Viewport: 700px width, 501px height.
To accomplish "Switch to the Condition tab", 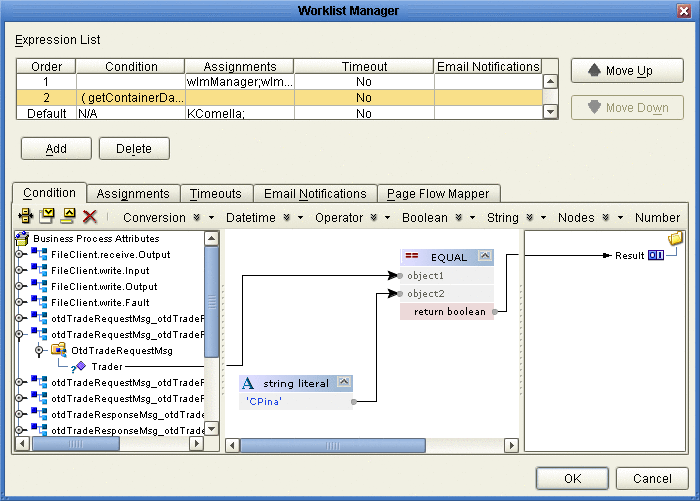I will click(49, 193).
